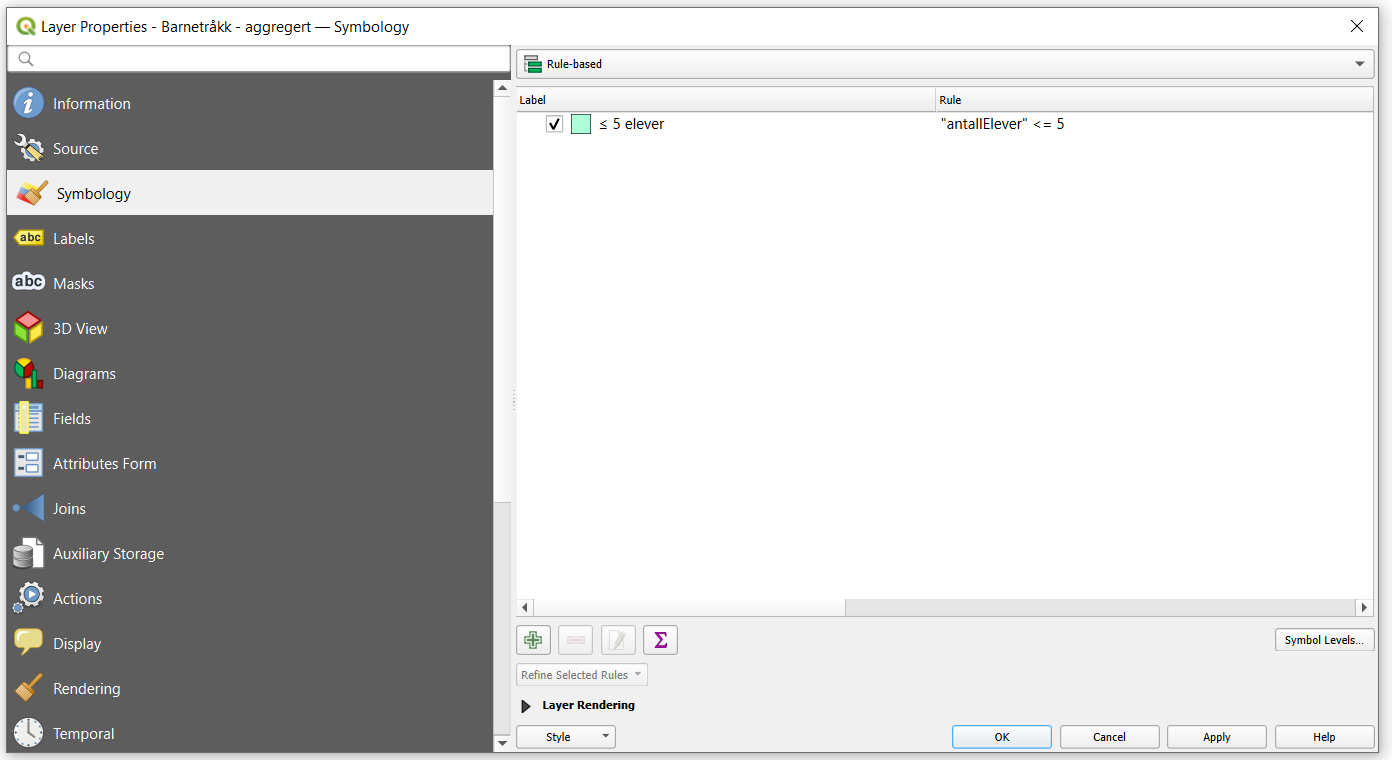
Task: Click rules list horizontal scroll left arrow
Action: [526, 607]
